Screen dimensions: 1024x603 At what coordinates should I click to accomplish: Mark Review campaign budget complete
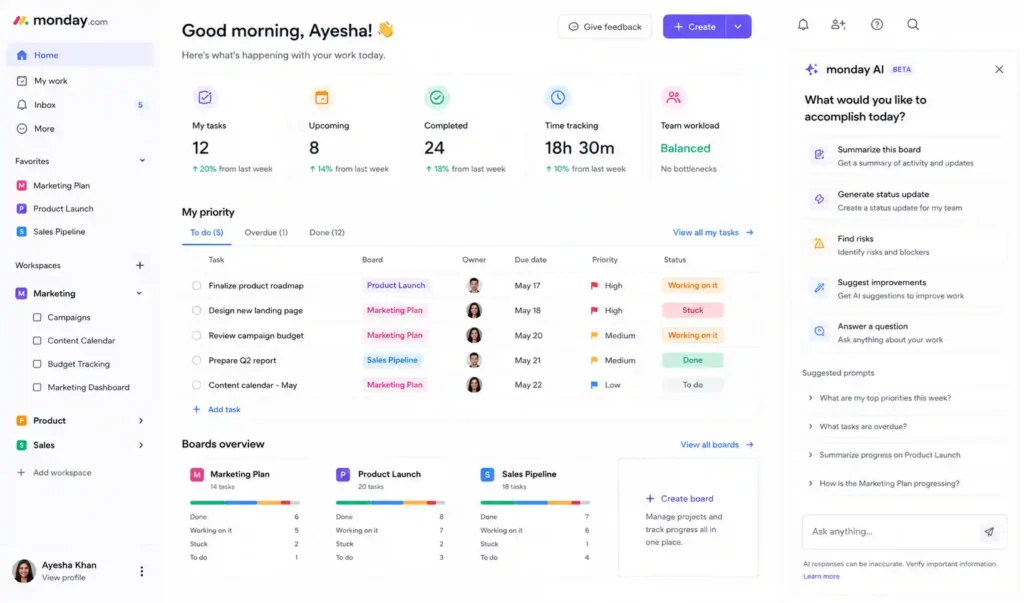197,335
